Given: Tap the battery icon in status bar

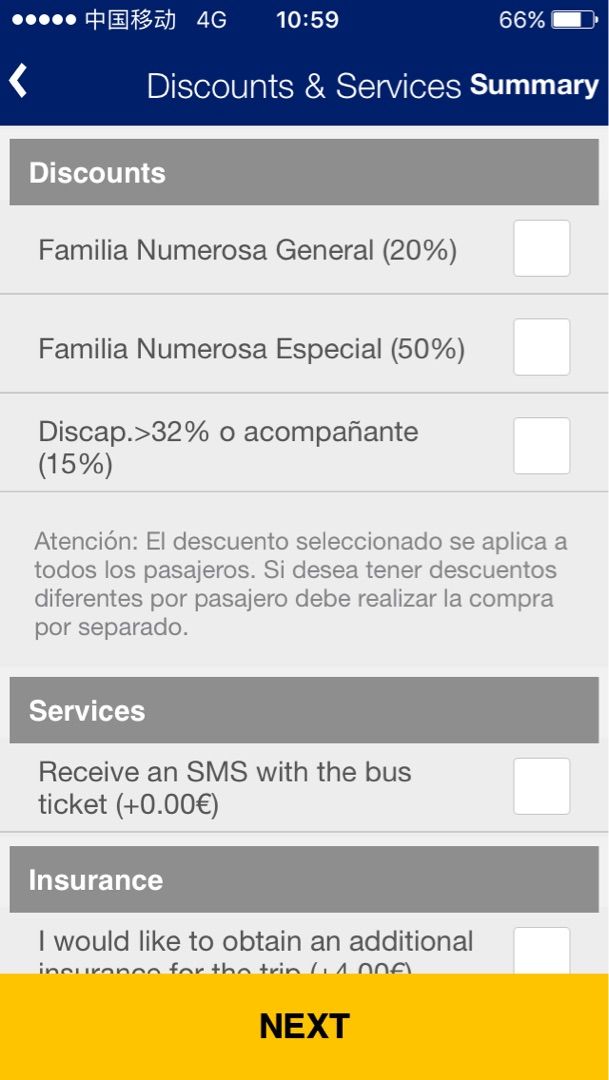Looking at the screenshot, I should (573, 20).
